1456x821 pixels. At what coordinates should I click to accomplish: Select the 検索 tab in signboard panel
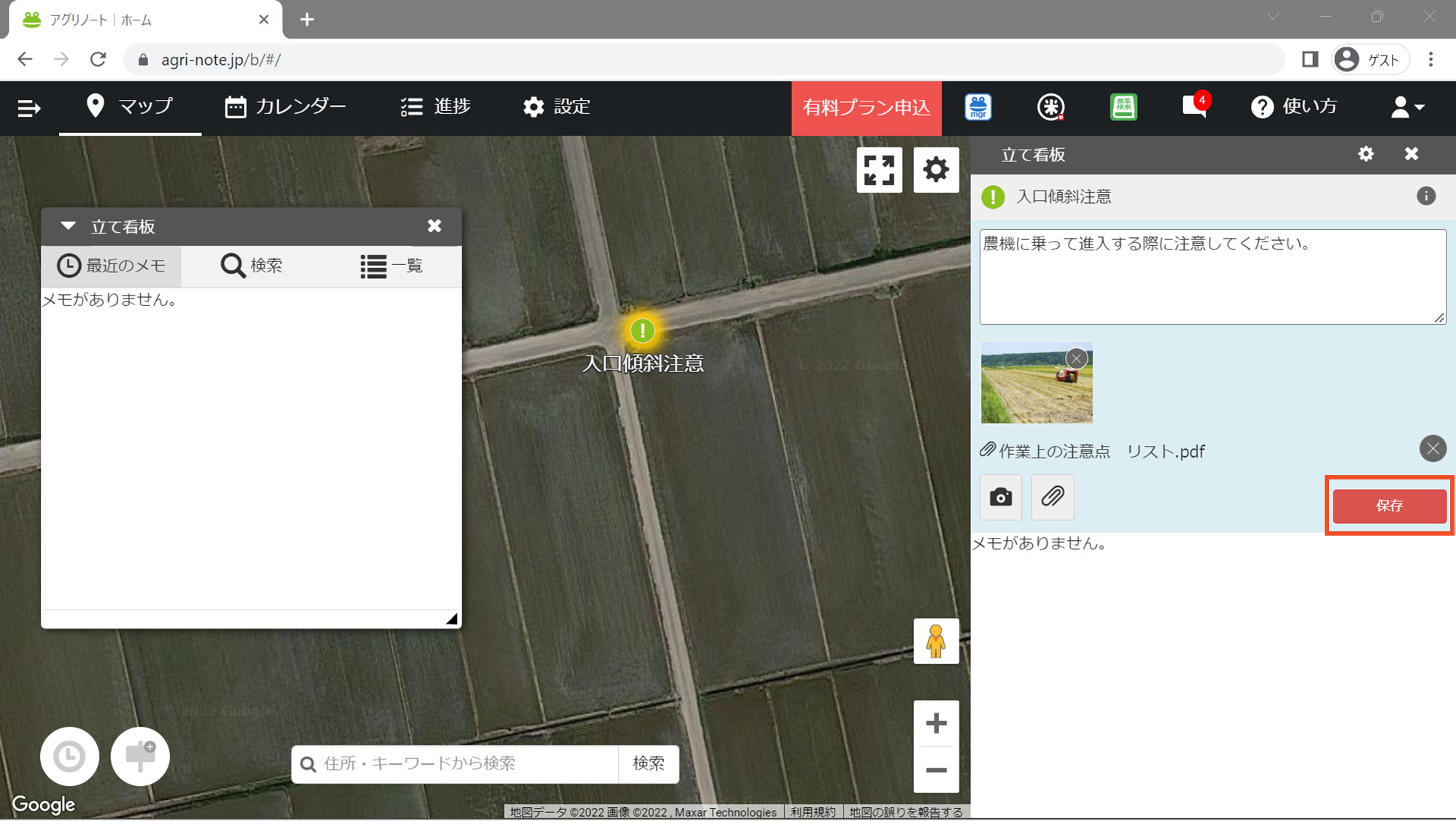pos(252,266)
